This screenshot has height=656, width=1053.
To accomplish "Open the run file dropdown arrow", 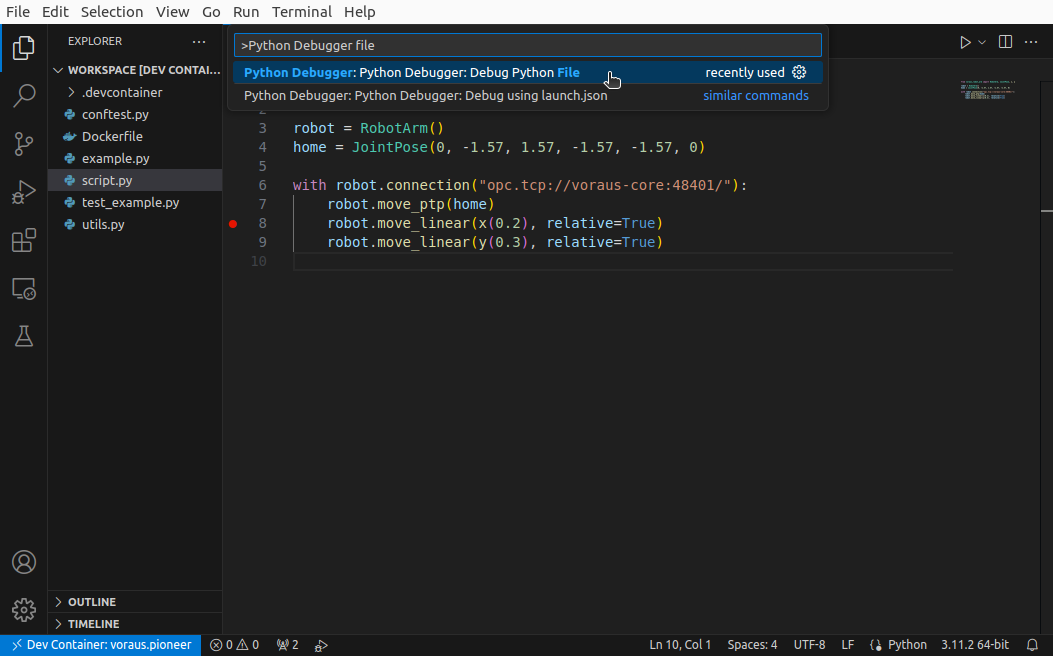I will tap(982, 42).
